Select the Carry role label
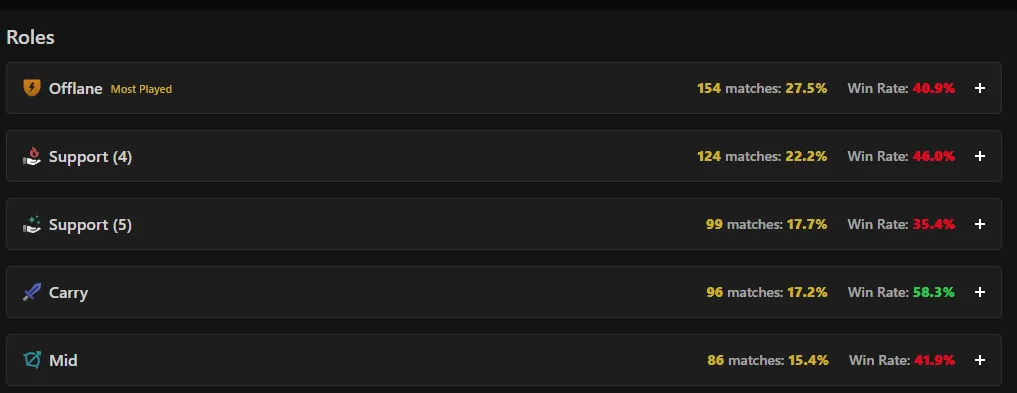Image resolution: width=1017 pixels, height=393 pixels. (x=68, y=293)
